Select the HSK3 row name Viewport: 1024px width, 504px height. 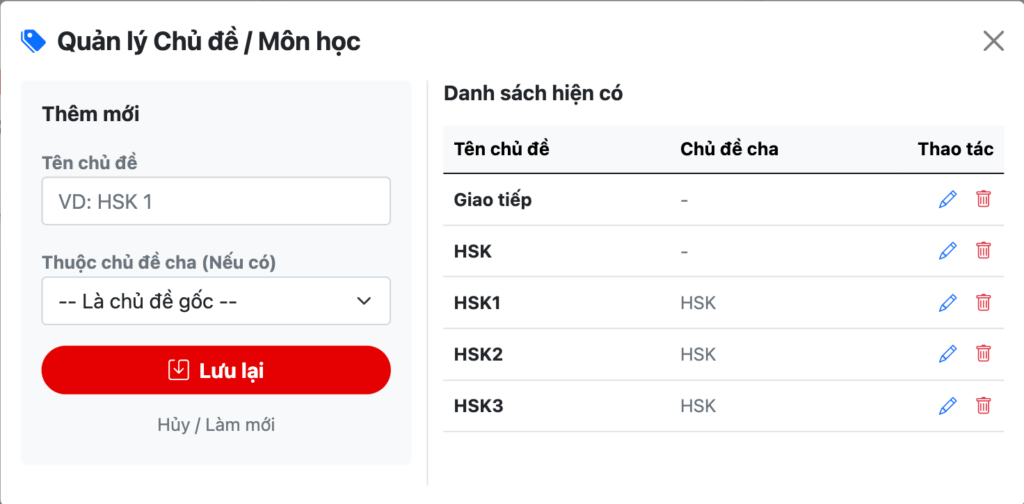pyautogui.click(x=480, y=406)
